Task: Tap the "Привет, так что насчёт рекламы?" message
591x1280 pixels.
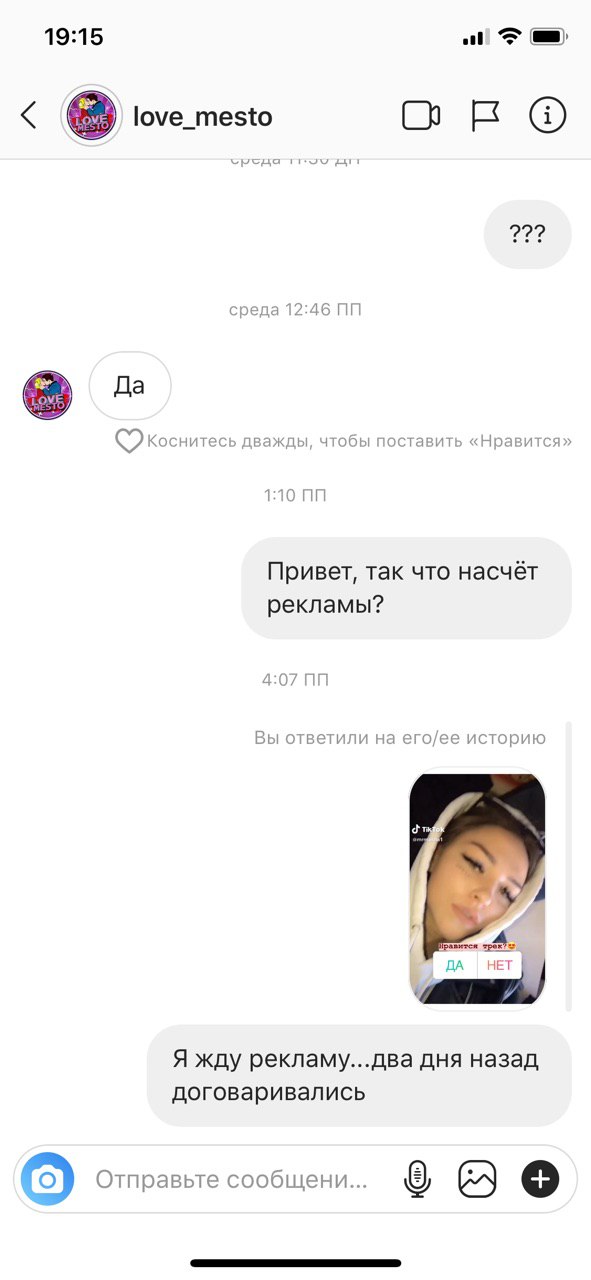Action: click(406, 588)
